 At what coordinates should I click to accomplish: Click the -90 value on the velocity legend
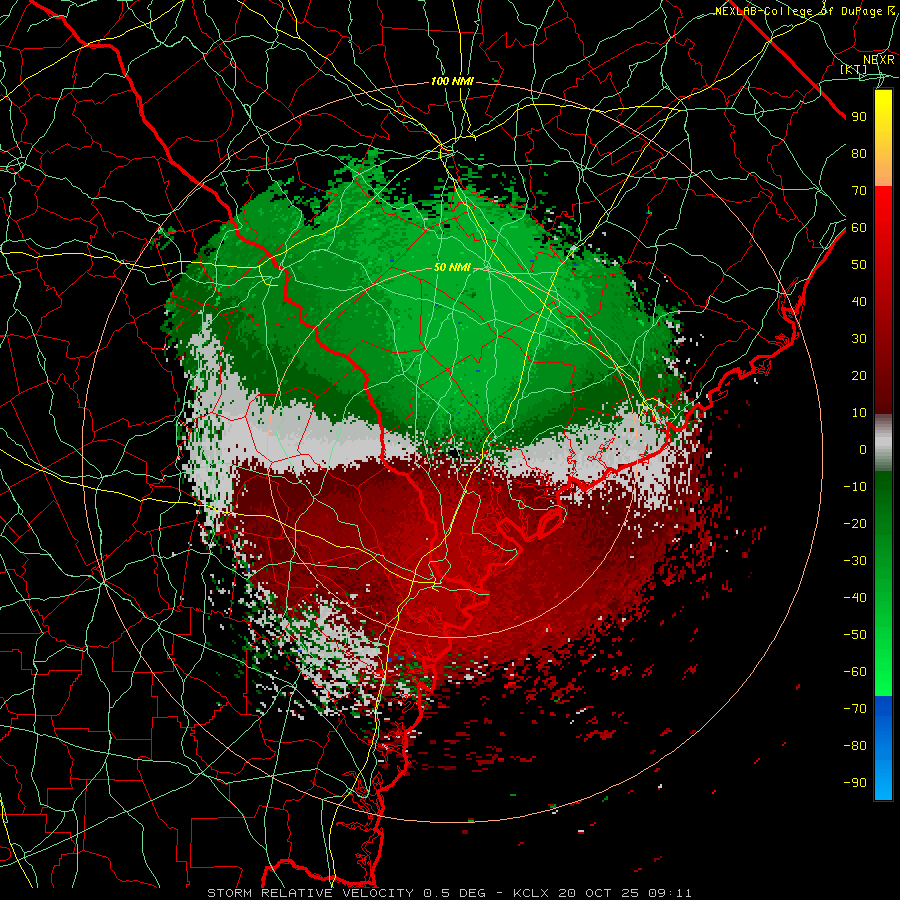click(855, 783)
